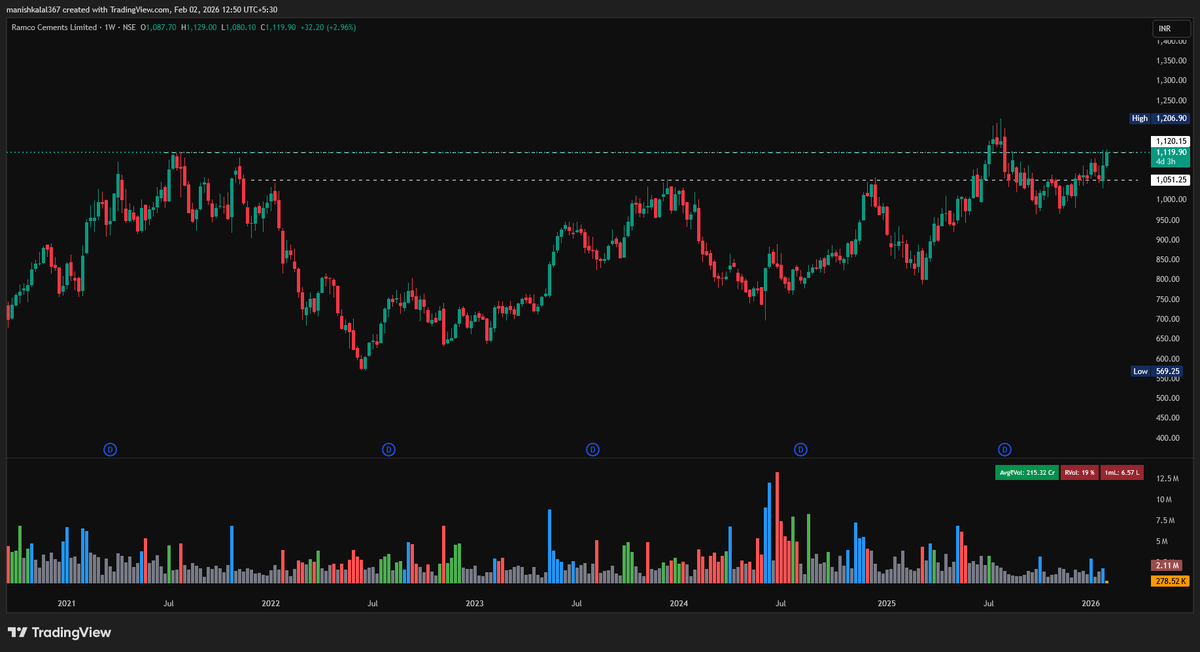Click the TradingView logo

tap(59, 632)
